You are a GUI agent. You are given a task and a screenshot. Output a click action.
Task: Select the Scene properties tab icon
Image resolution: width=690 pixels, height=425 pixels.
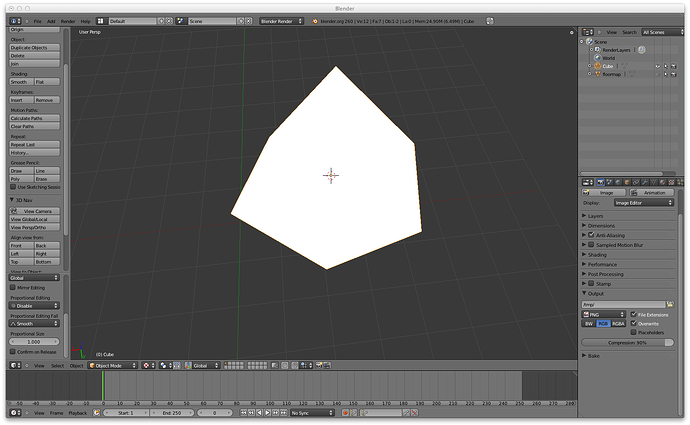[x=609, y=182]
